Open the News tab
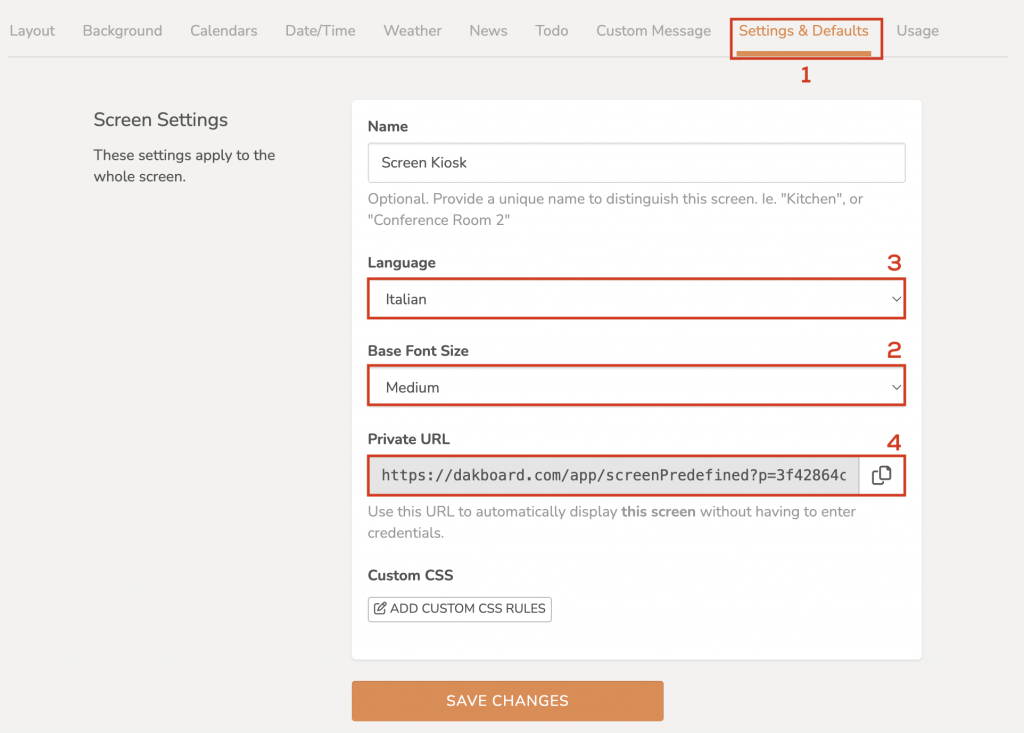This screenshot has height=733, width=1024. 488,31
